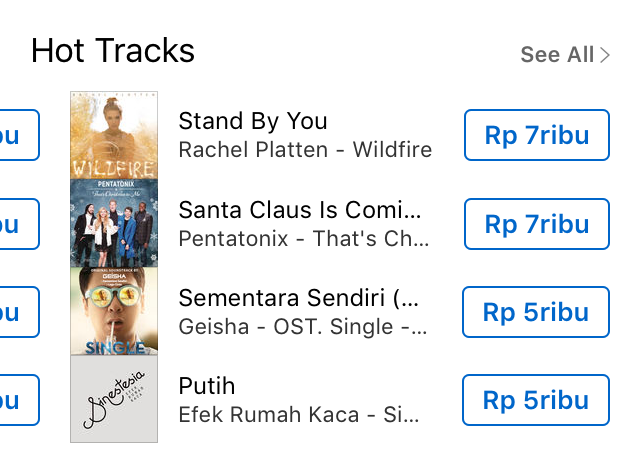Image resolution: width=640 pixels, height=471 pixels.
Task: Buy Stand By You for Rp 7ribu
Action: point(537,135)
